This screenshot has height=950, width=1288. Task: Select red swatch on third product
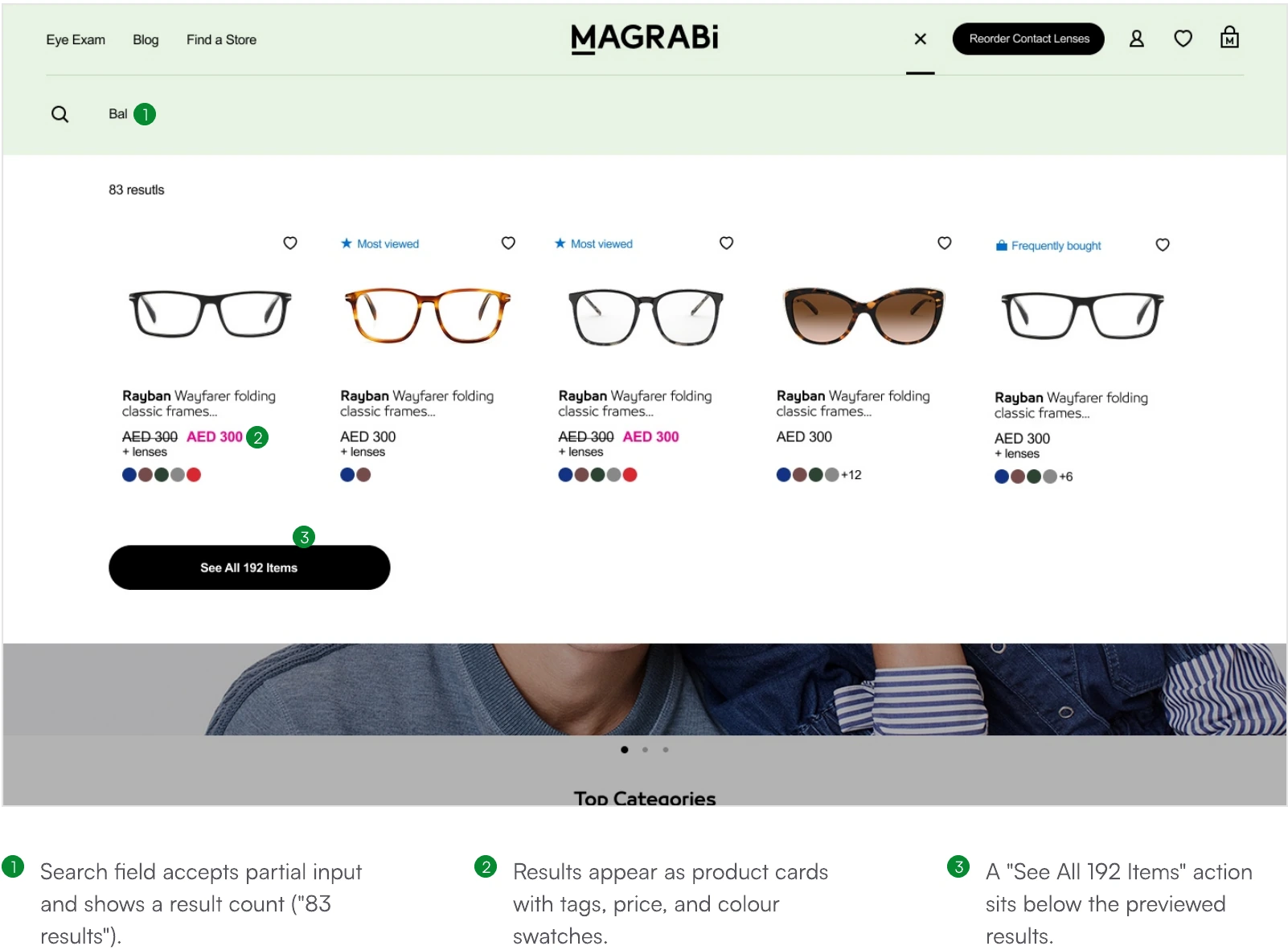point(630,475)
